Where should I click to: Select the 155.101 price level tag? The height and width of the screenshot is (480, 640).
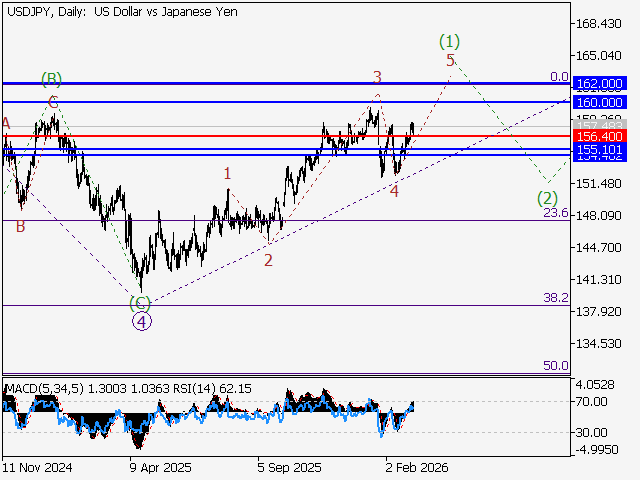click(600, 149)
